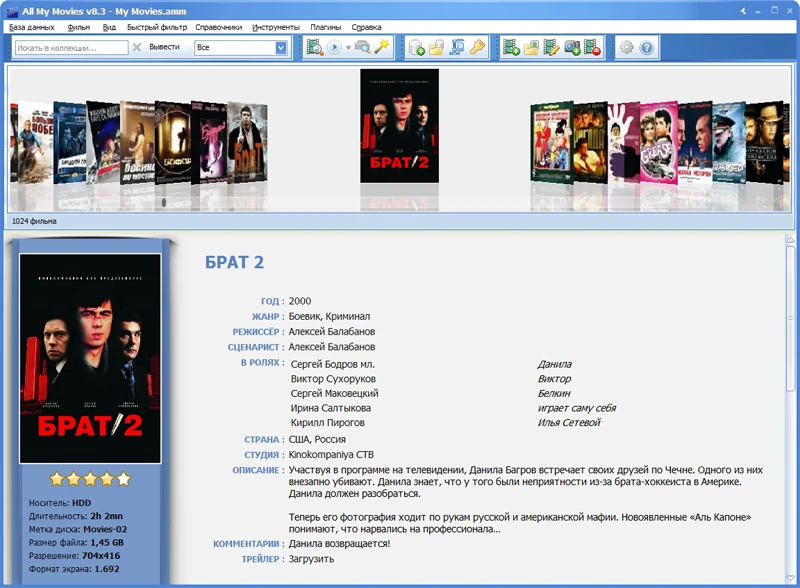Click the open database folder icon
The width and height of the screenshot is (800, 588).
click(x=436, y=47)
